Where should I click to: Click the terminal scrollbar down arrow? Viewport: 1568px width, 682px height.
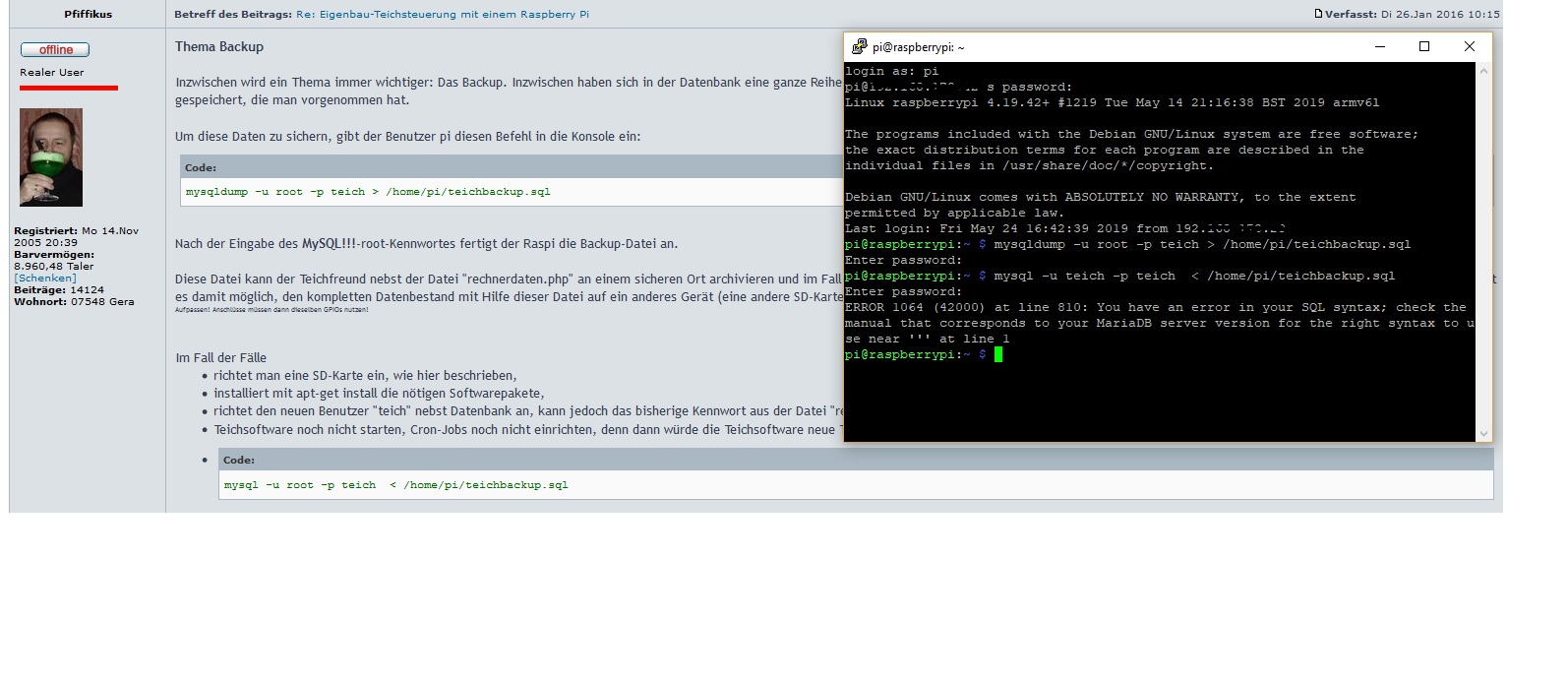(1483, 433)
